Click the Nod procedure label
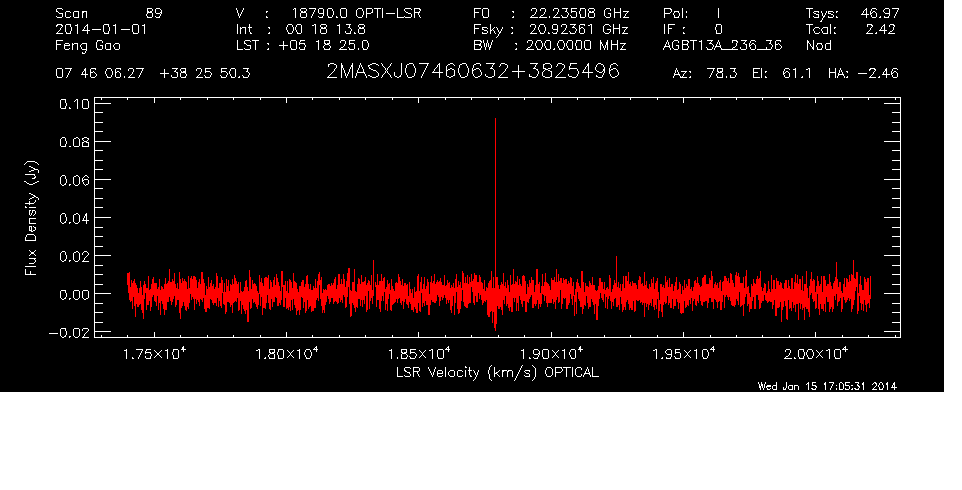 point(818,45)
